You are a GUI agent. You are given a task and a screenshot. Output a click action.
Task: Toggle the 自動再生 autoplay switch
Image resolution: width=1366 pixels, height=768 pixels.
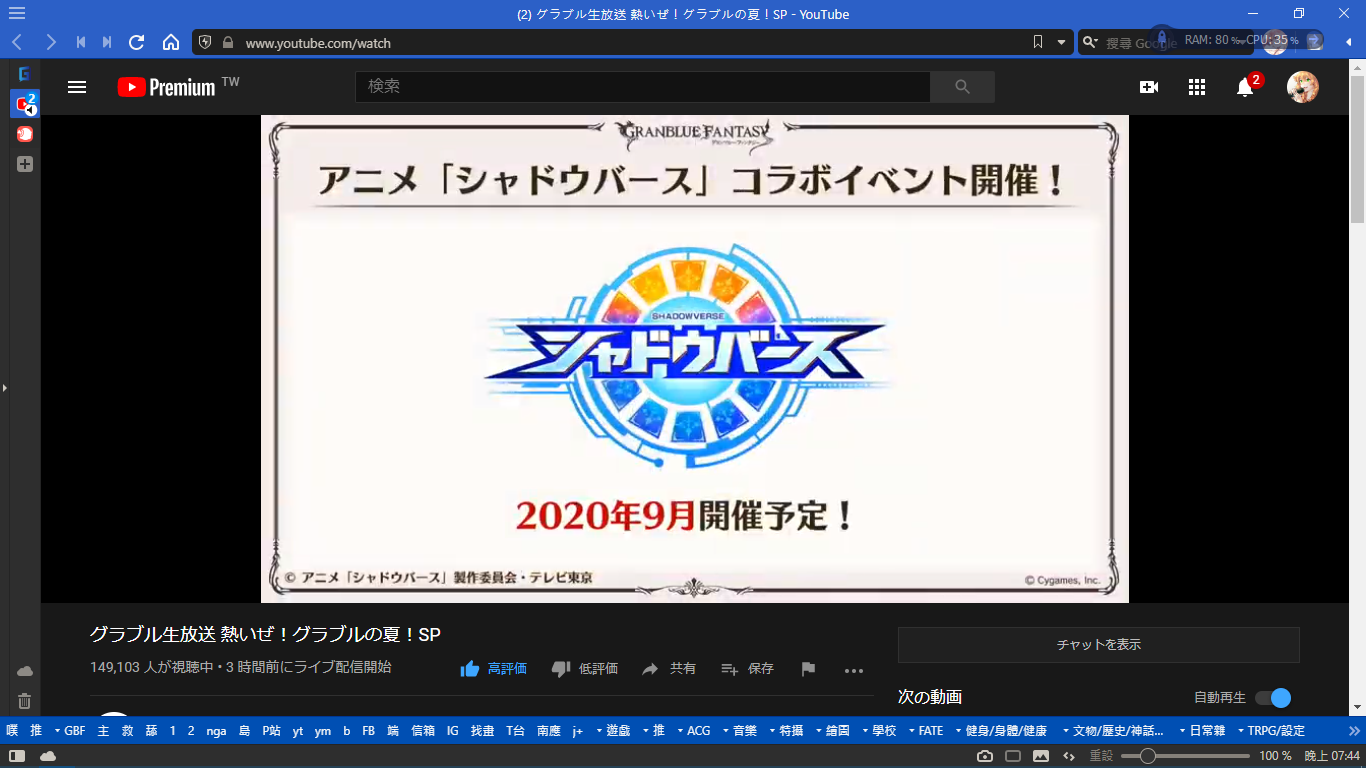(x=1273, y=698)
